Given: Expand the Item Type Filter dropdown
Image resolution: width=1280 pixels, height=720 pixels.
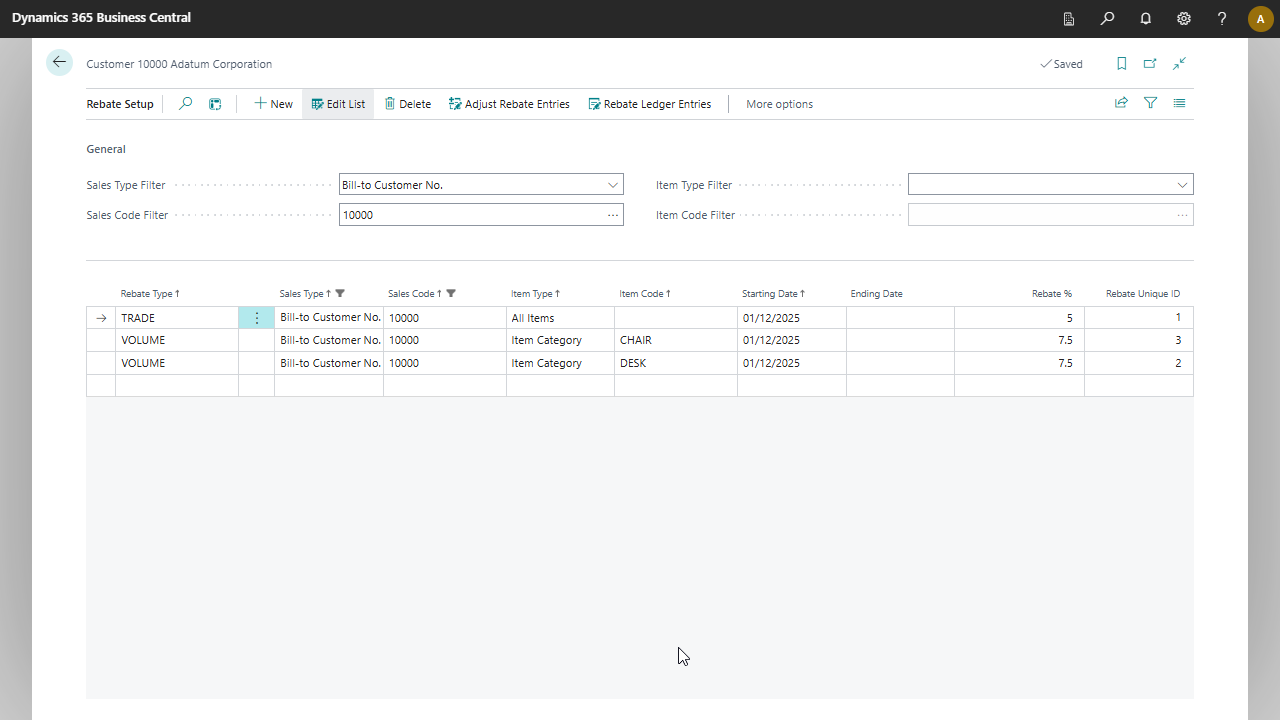Looking at the screenshot, I should point(1182,185).
